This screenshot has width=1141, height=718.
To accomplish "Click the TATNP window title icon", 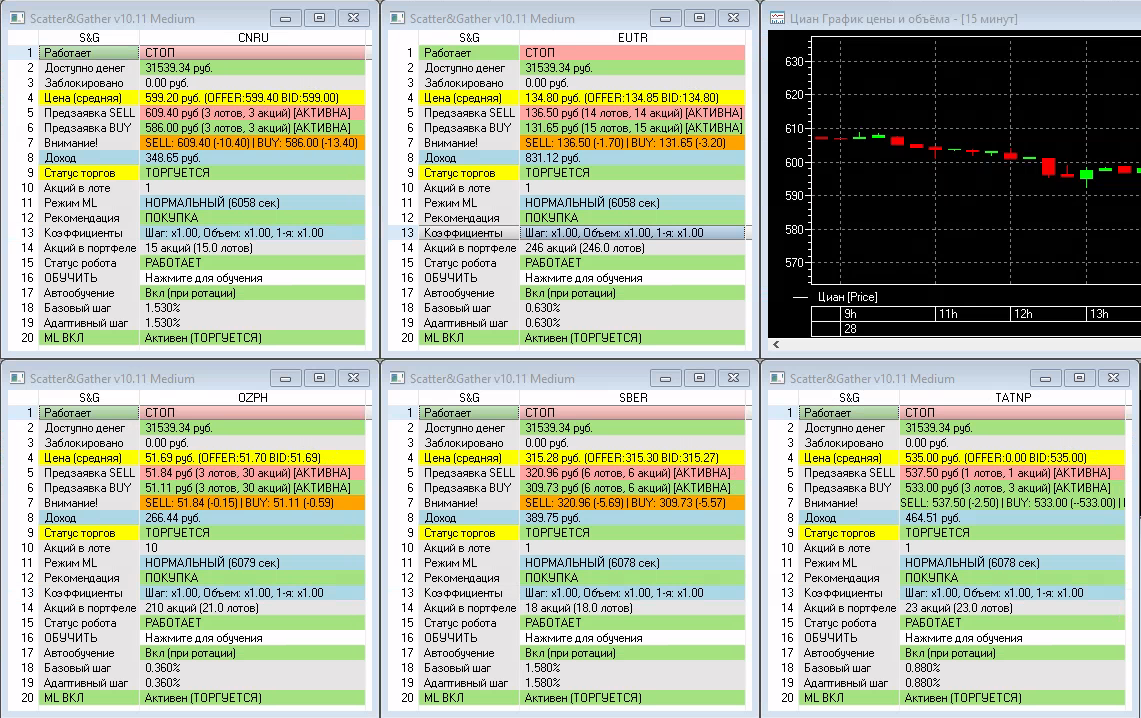I will [x=777, y=378].
